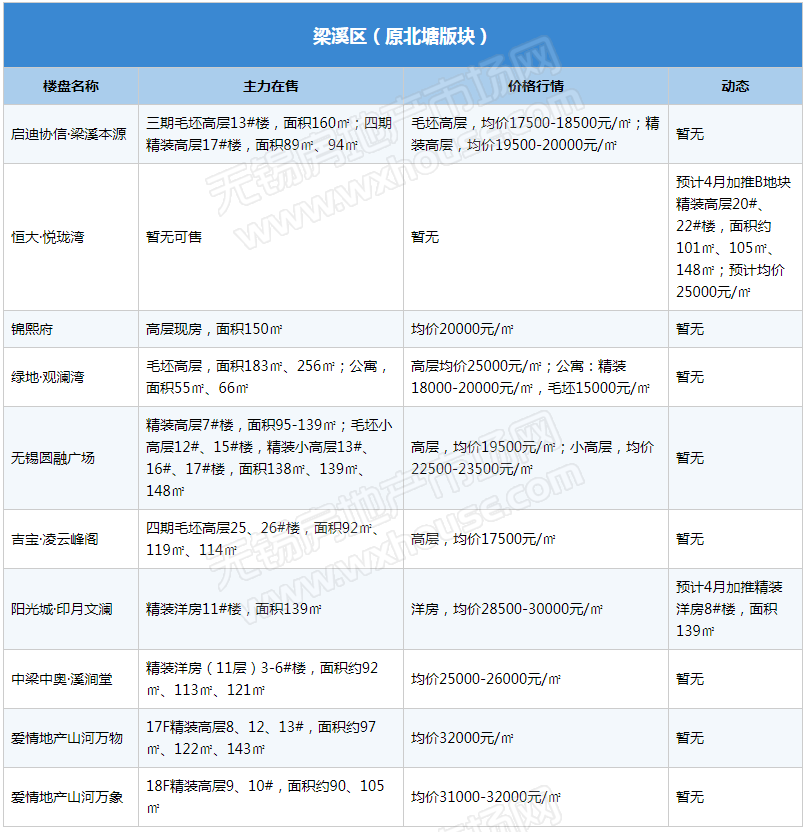Open the 无锡圆融广场 property name
This screenshot has width=806, height=832.
(x=53, y=458)
